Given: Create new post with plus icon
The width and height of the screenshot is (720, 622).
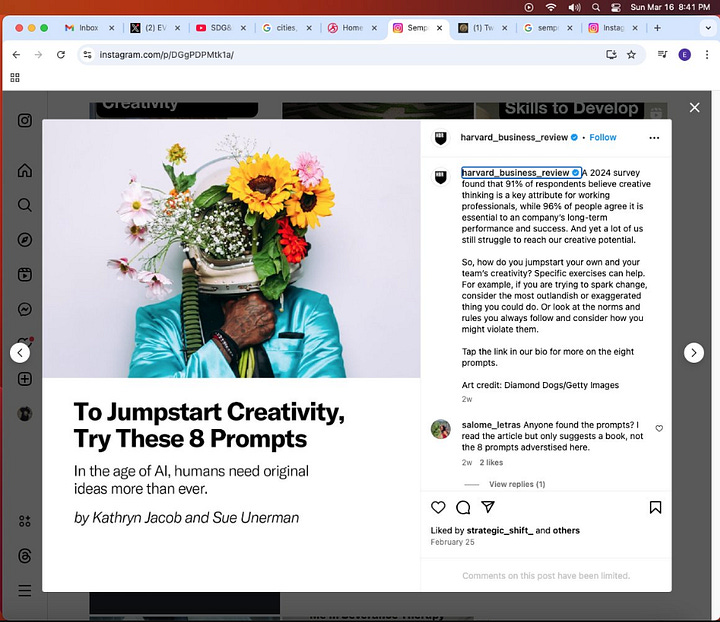Looking at the screenshot, I should [x=25, y=379].
